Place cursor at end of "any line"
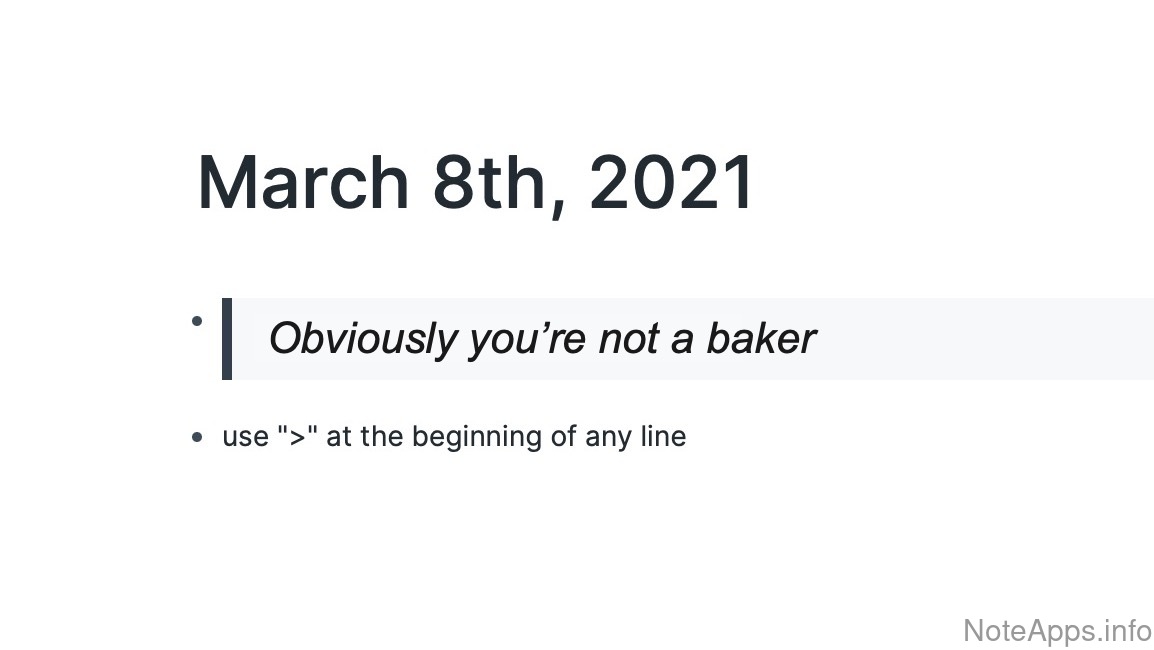Image resolution: width=1154 pixels, height=650 pixels. point(687,437)
